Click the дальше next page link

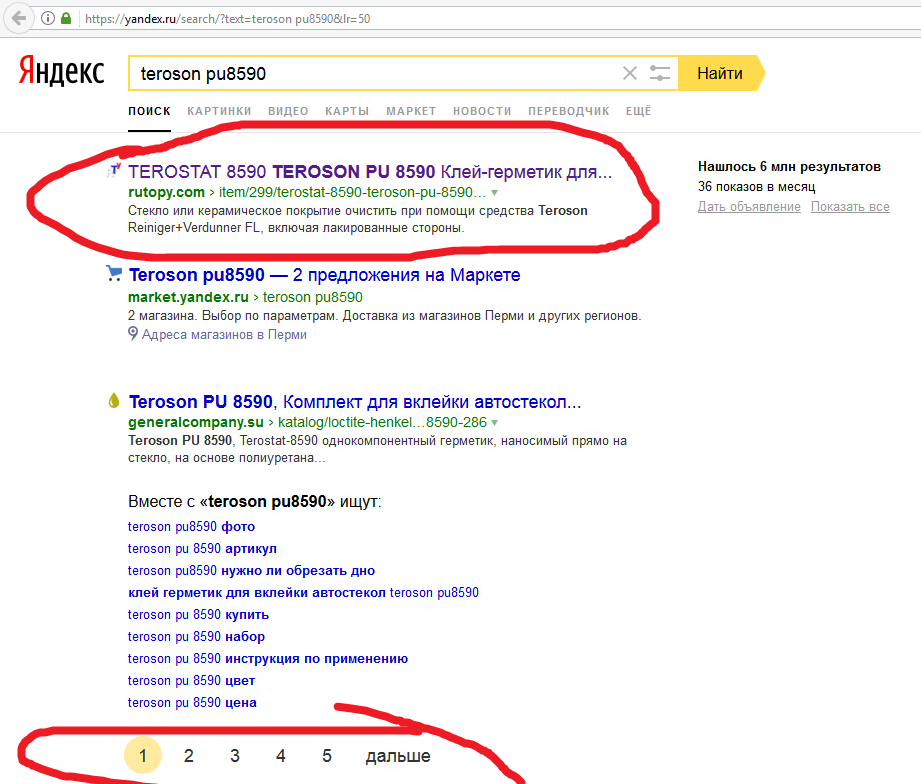[398, 756]
